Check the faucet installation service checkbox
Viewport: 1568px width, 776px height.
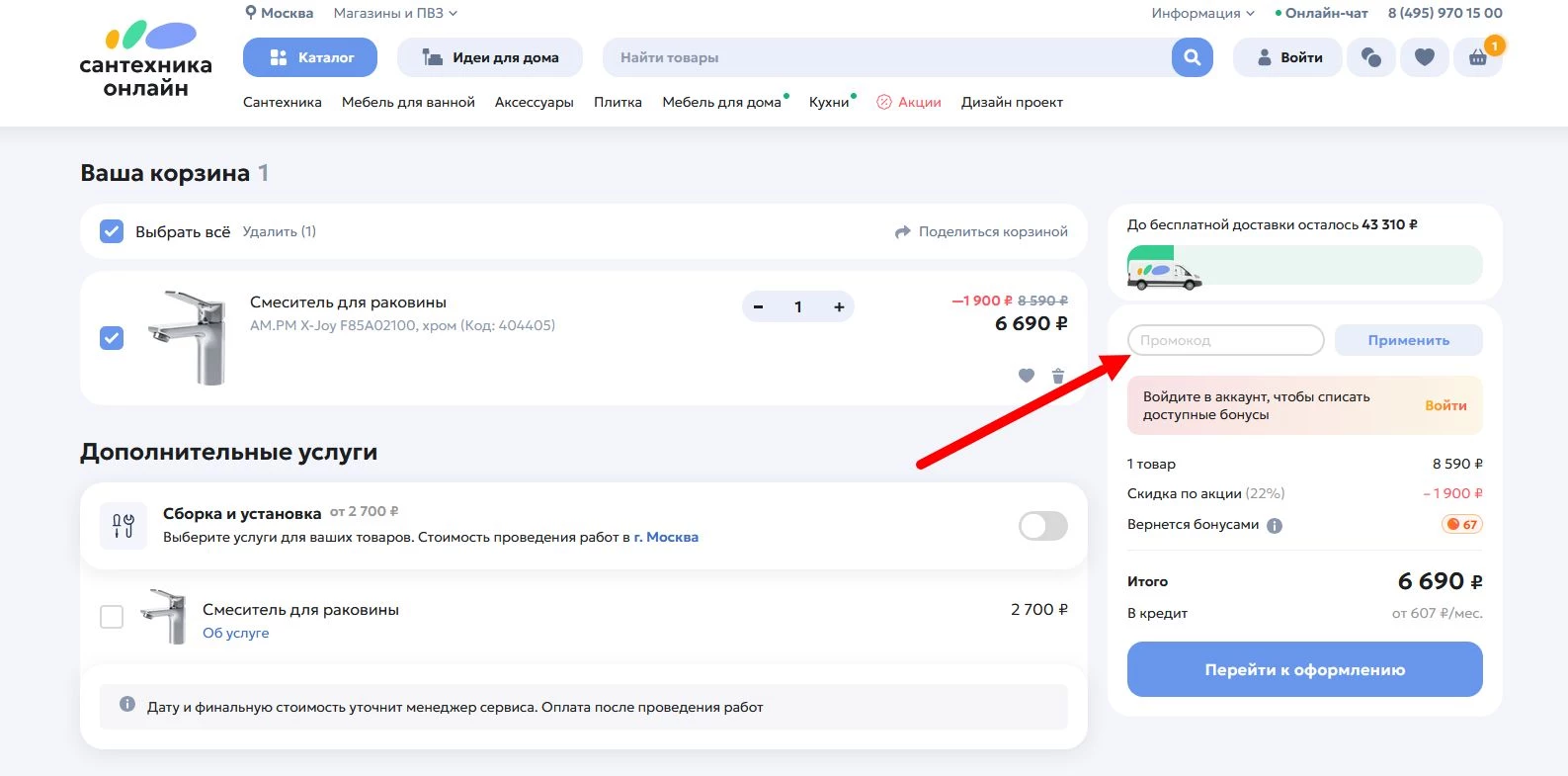112,617
